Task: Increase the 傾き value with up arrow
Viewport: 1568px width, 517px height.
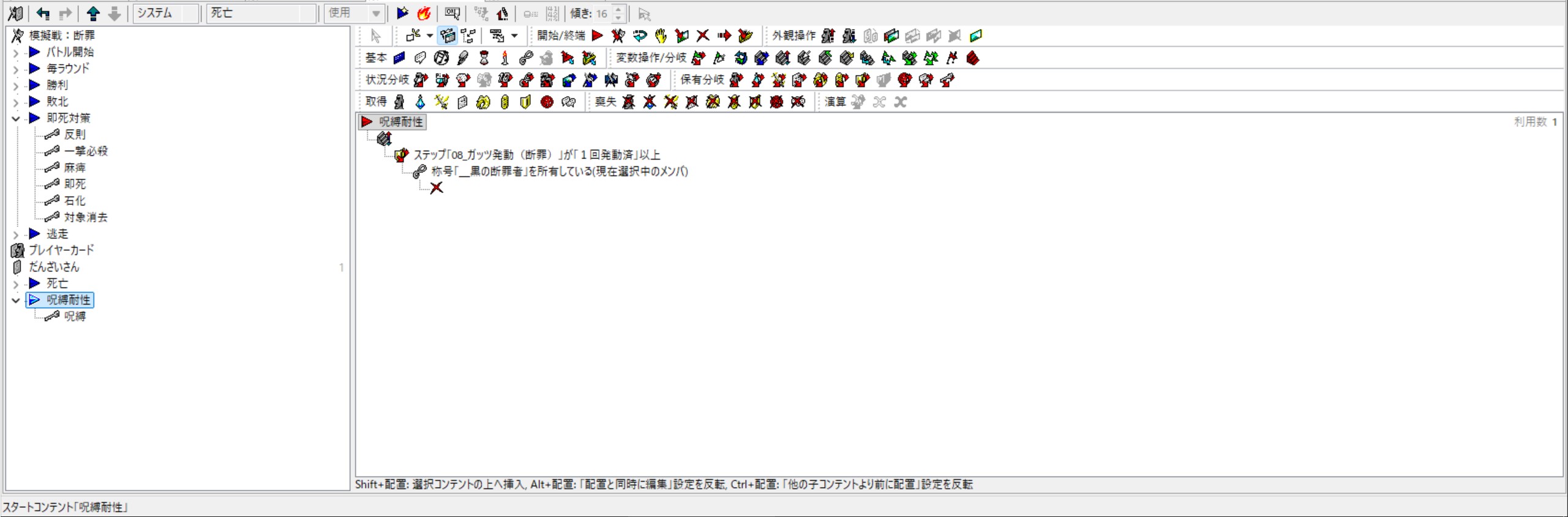Action: click(x=618, y=10)
